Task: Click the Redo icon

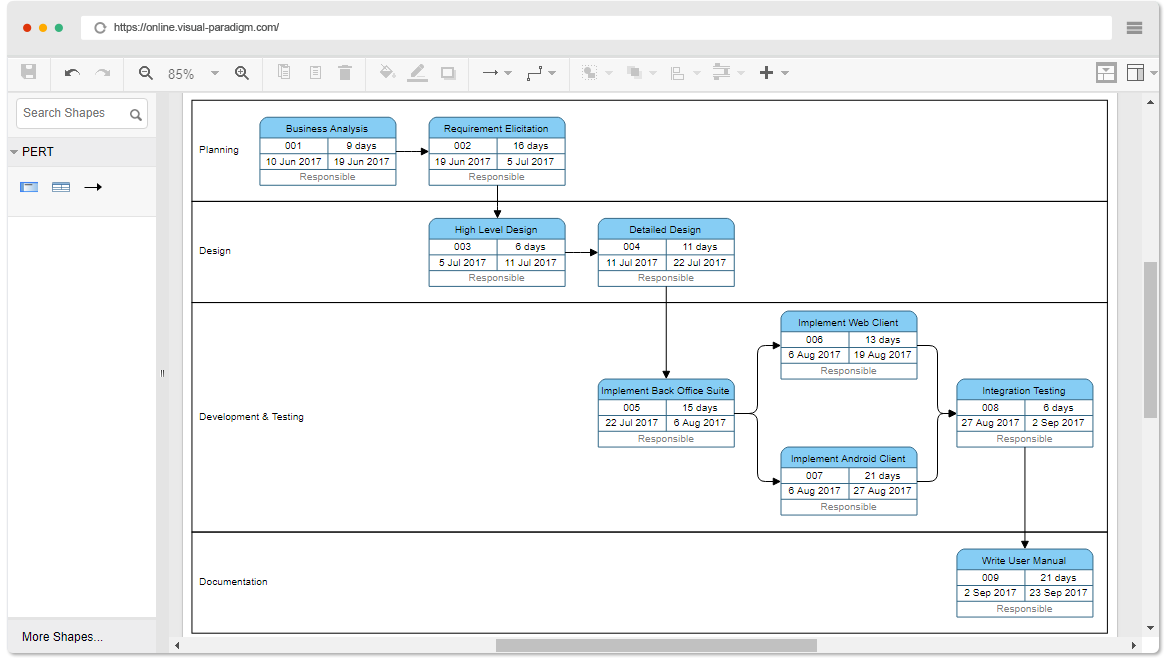Action: click(102, 72)
